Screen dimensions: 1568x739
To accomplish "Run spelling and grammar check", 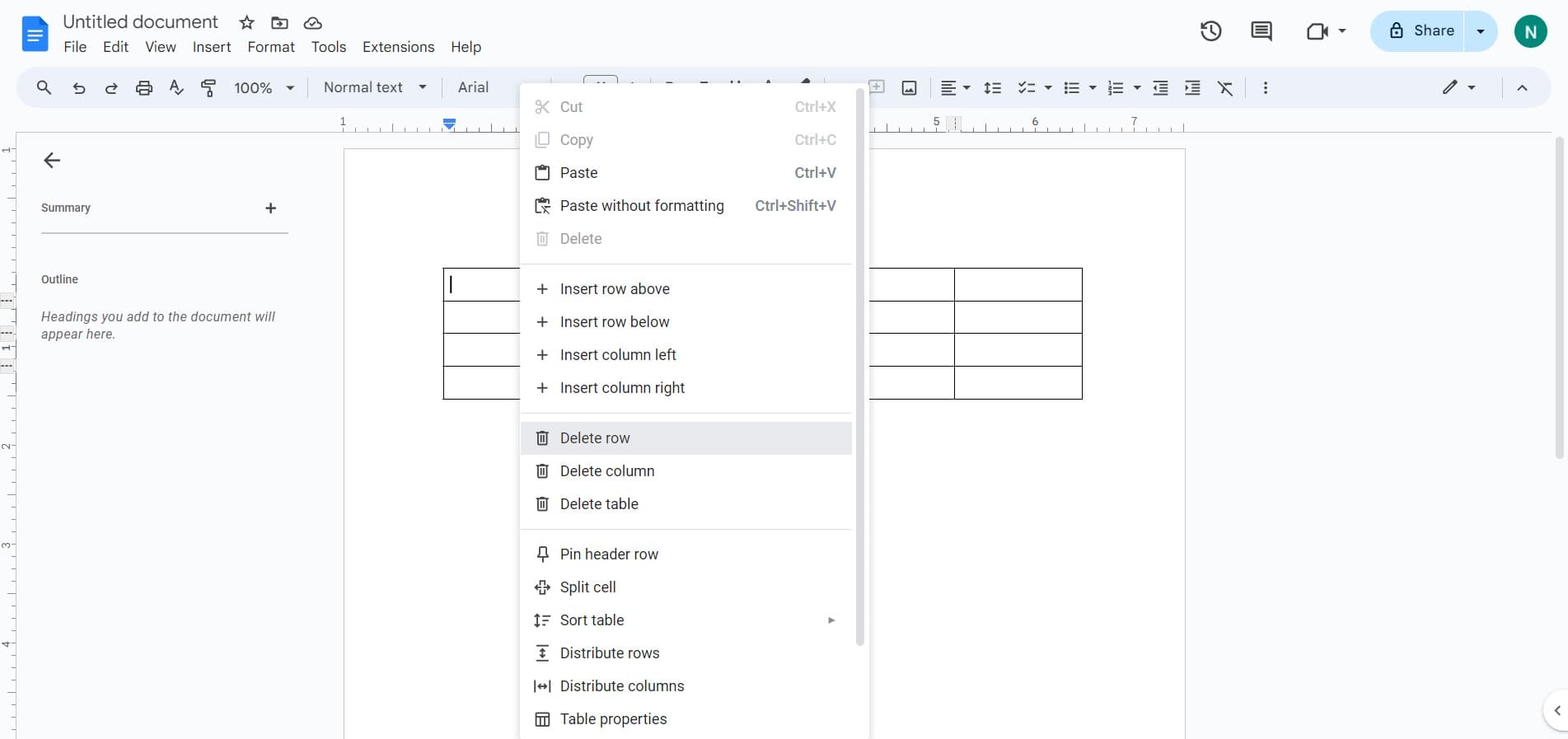I will [x=176, y=88].
